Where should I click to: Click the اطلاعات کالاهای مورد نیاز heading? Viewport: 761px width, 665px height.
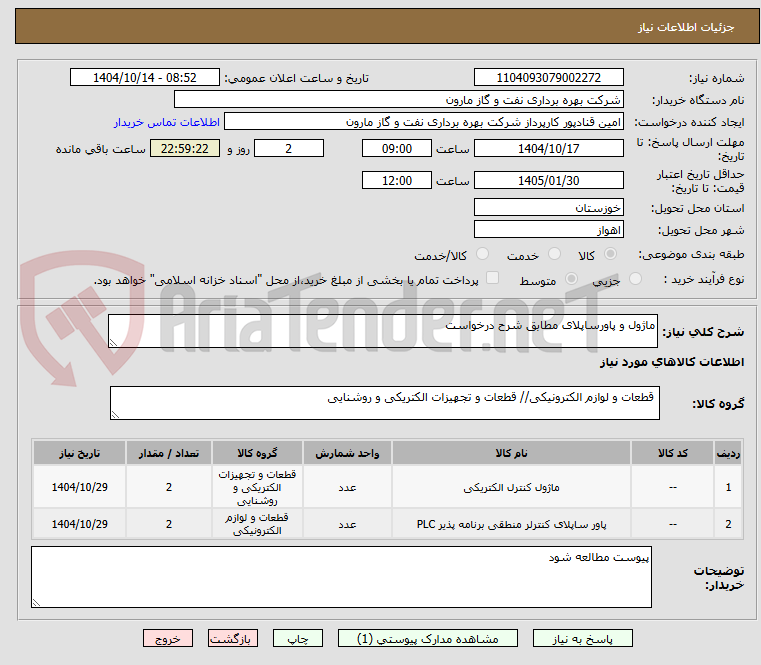tap(672, 362)
